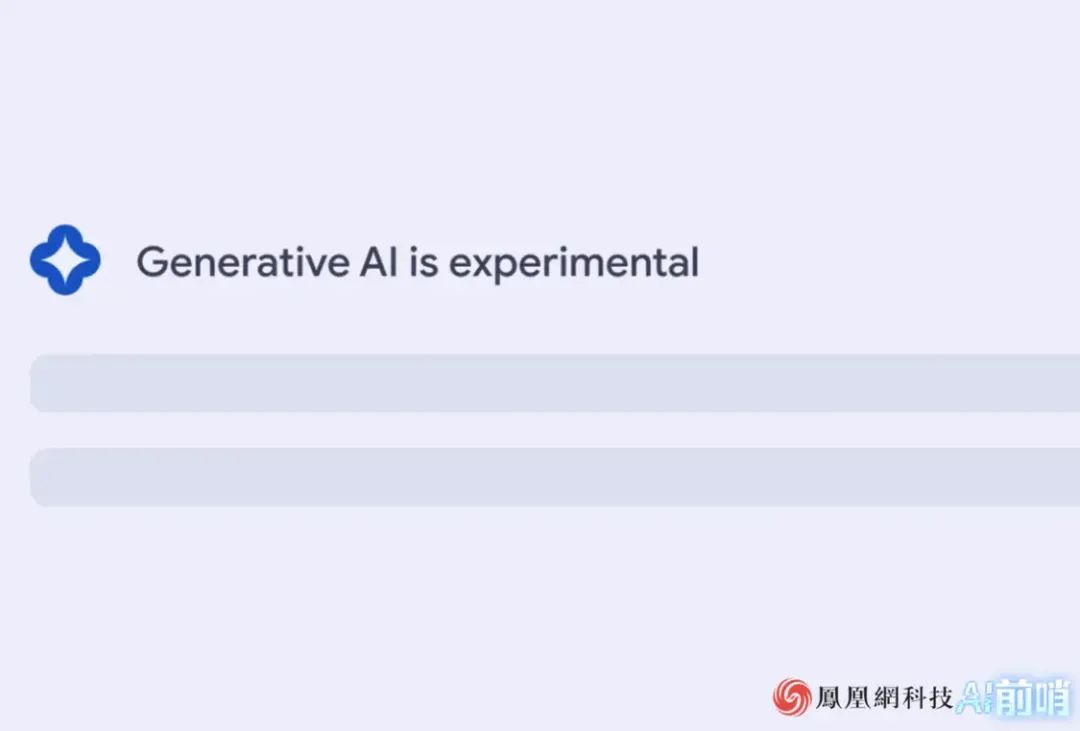Click the lower grey loading placeholder bar
This screenshot has width=1080, height=731.
555,477
